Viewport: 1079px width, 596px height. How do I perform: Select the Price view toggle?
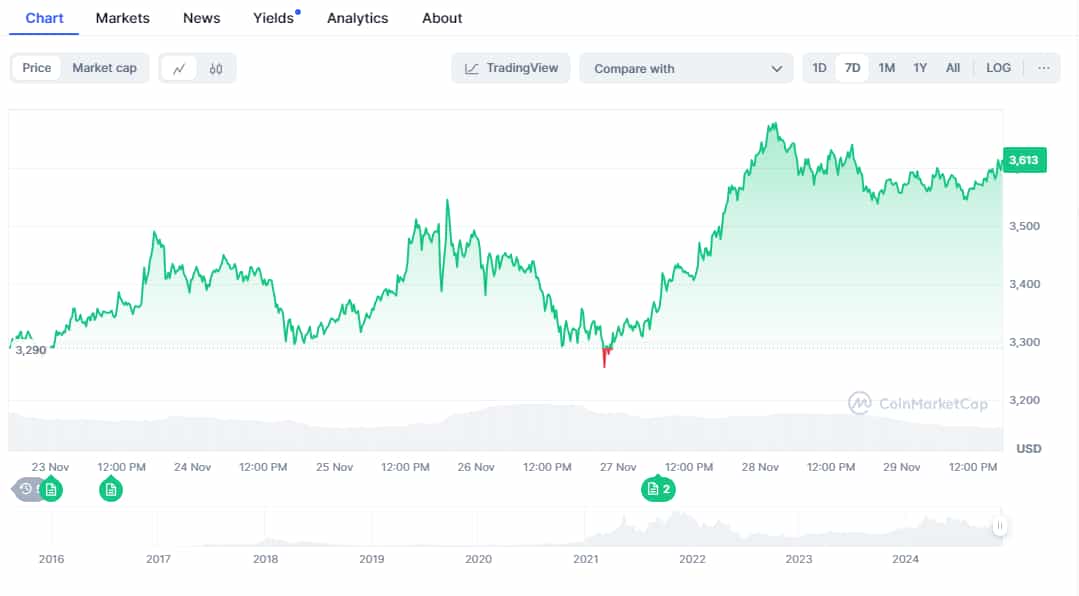point(37,68)
